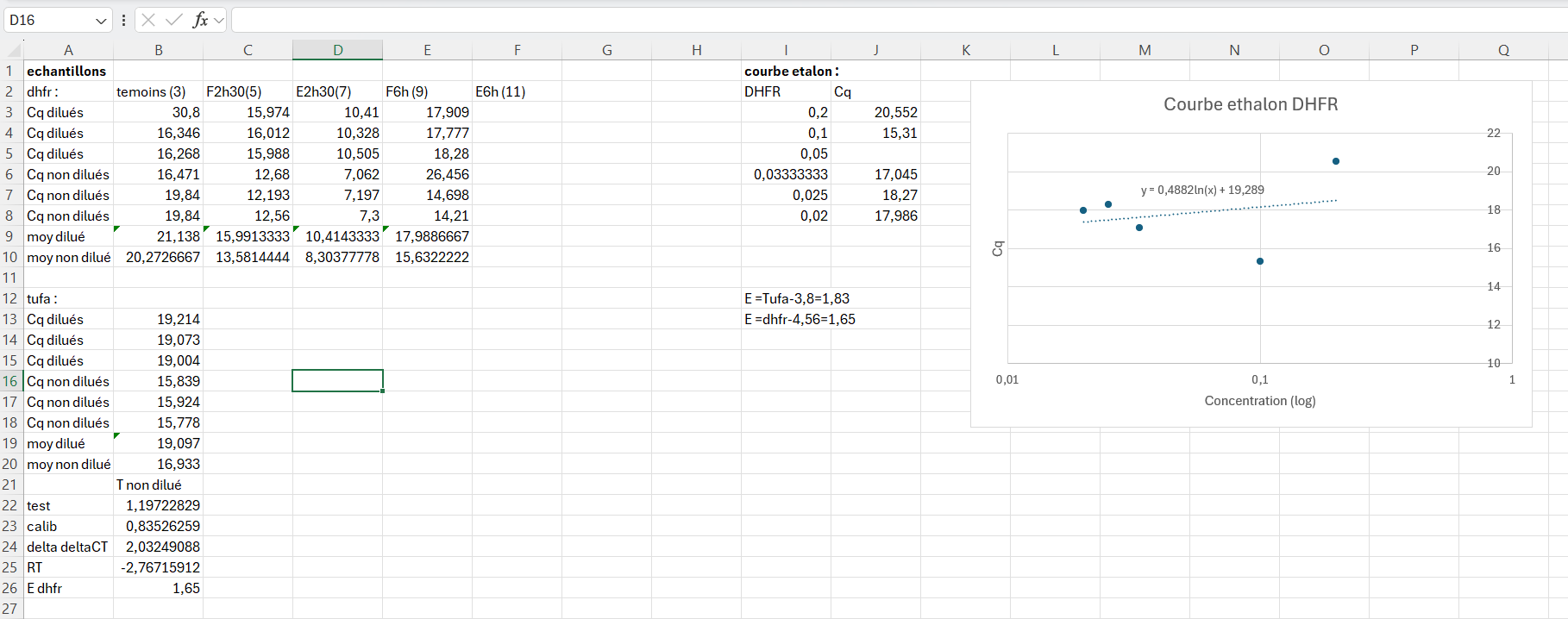Viewport: 1568px width, 619px height.
Task: Click the Insert Function fx icon
Action: click(199, 20)
